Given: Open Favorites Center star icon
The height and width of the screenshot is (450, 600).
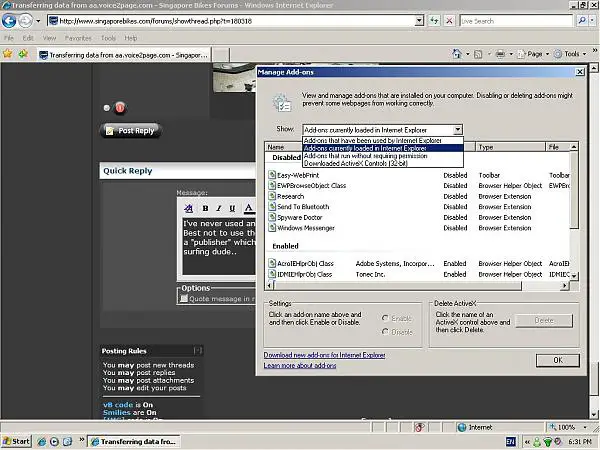Looking at the screenshot, I should pos(8,54).
